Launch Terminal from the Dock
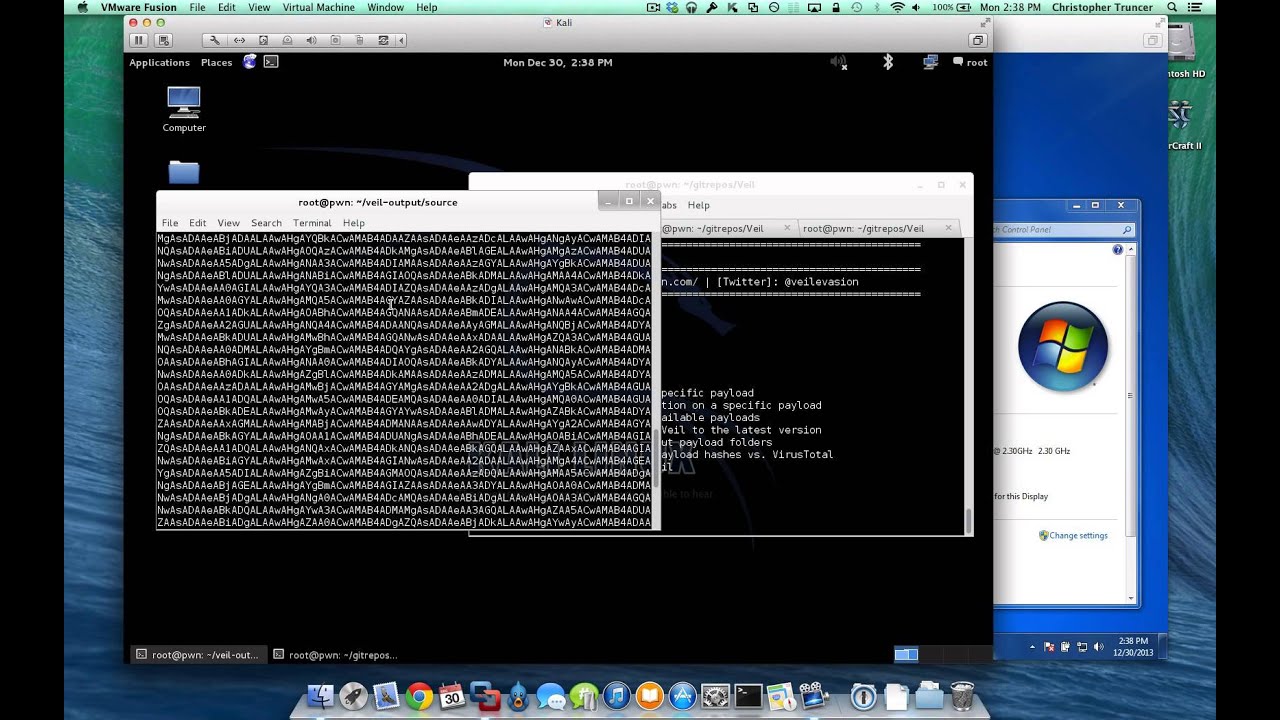The height and width of the screenshot is (720, 1280). click(749, 695)
